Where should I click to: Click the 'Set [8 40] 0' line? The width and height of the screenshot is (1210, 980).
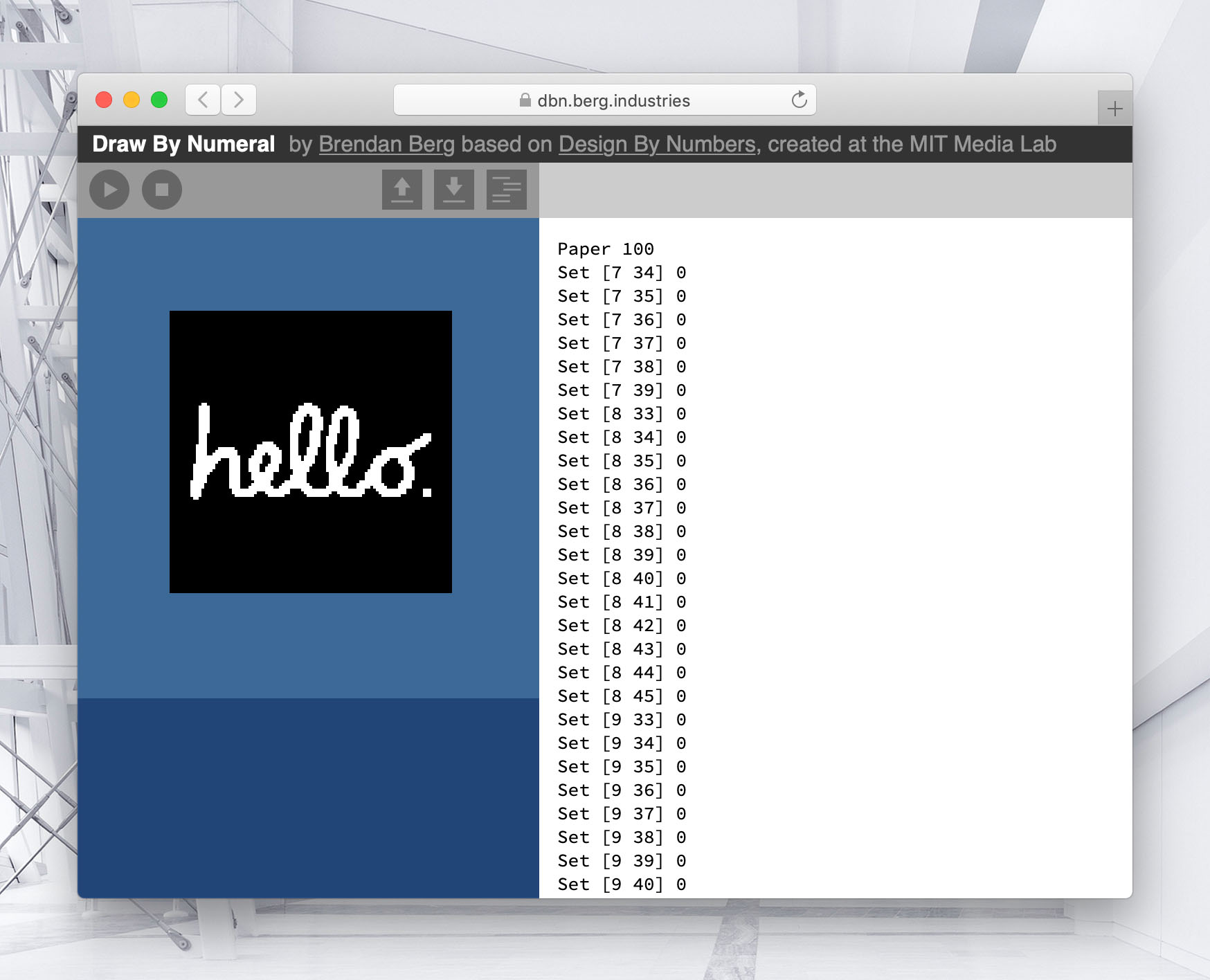coord(622,579)
